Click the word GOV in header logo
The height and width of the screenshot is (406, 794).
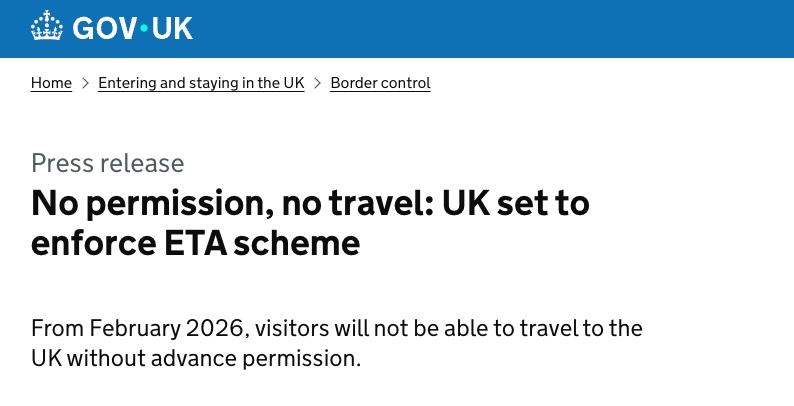point(103,29)
